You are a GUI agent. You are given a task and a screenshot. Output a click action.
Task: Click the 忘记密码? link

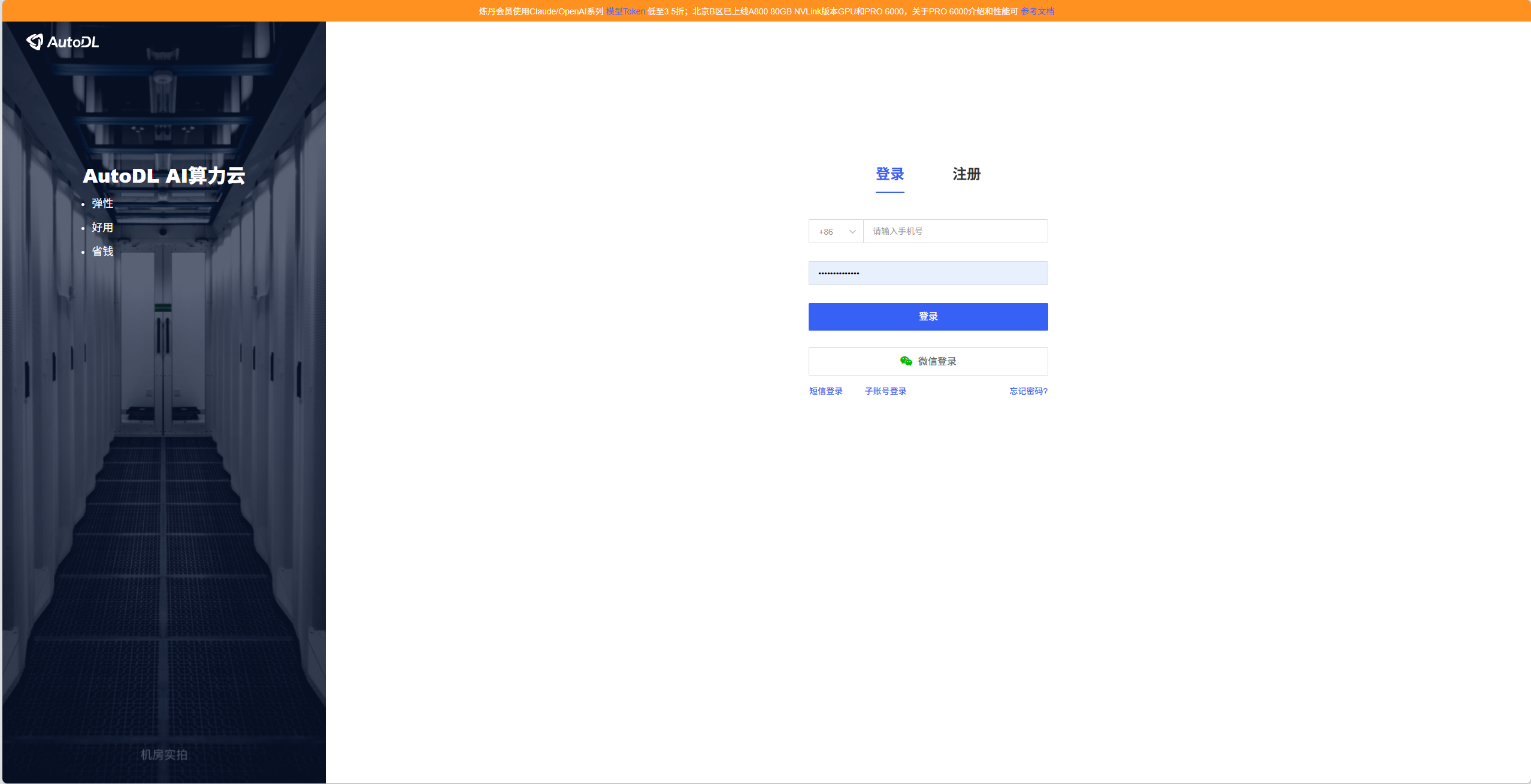[1028, 391]
